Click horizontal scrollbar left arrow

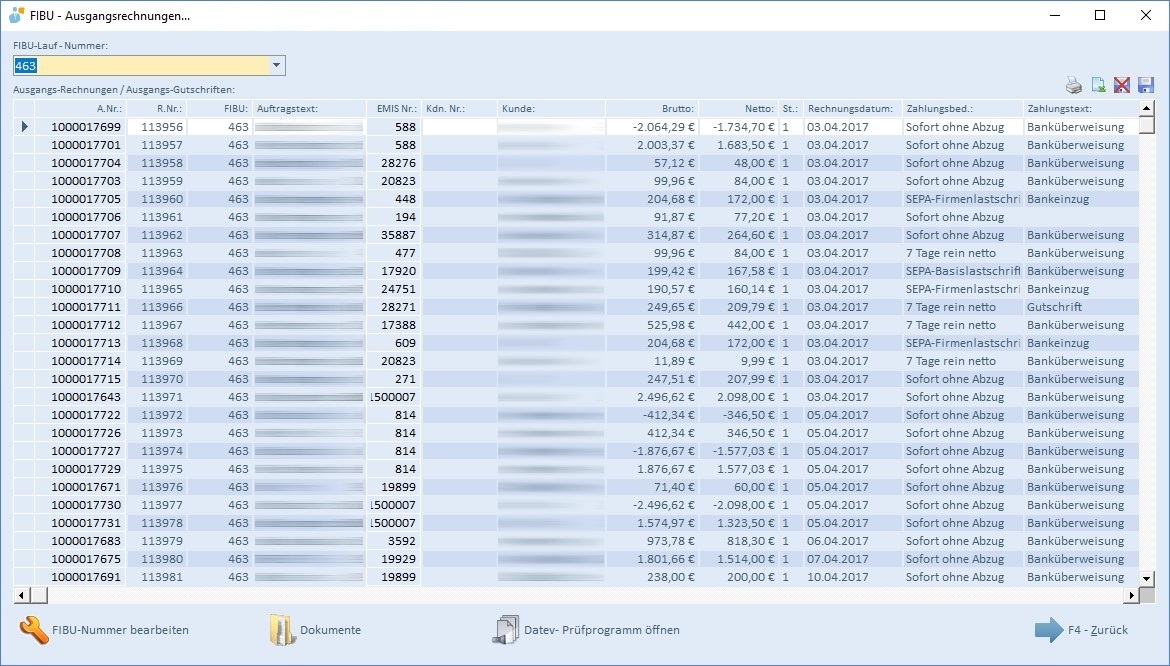click(20, 595)
